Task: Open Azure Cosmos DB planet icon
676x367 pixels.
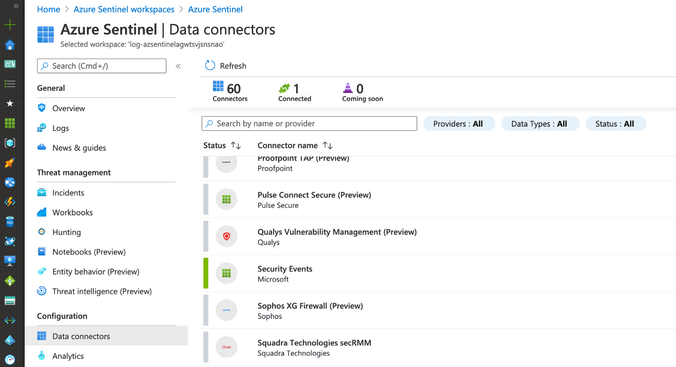Action: [10, 242]
